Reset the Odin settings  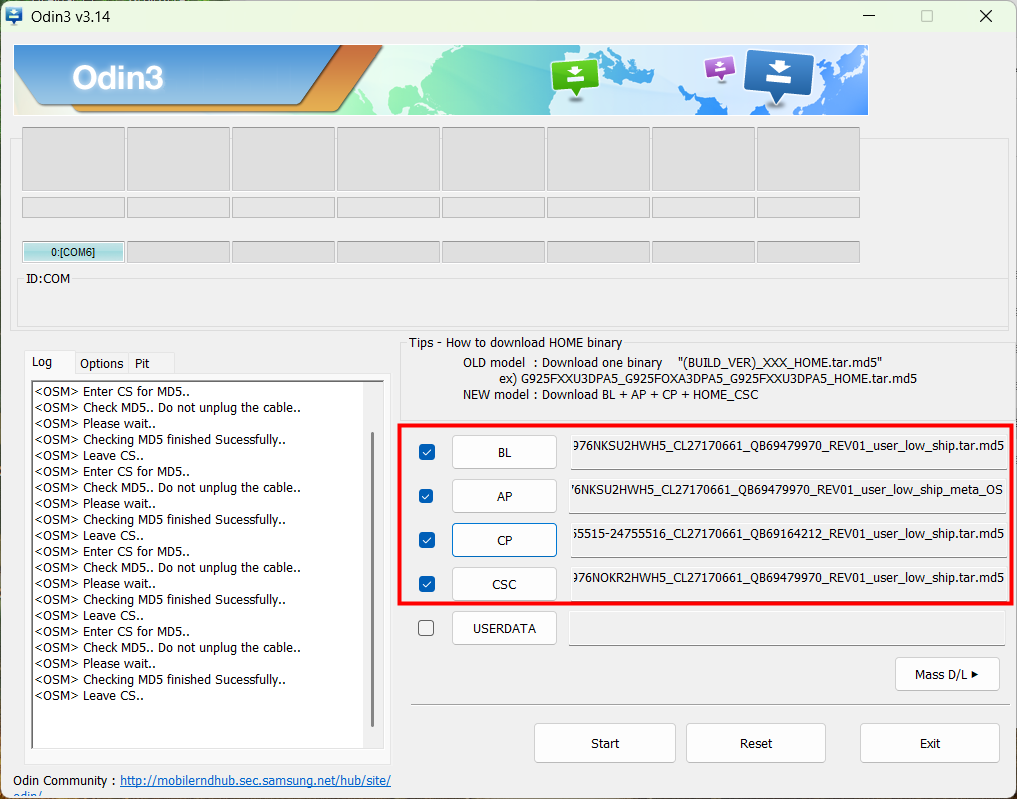(756, 743)
